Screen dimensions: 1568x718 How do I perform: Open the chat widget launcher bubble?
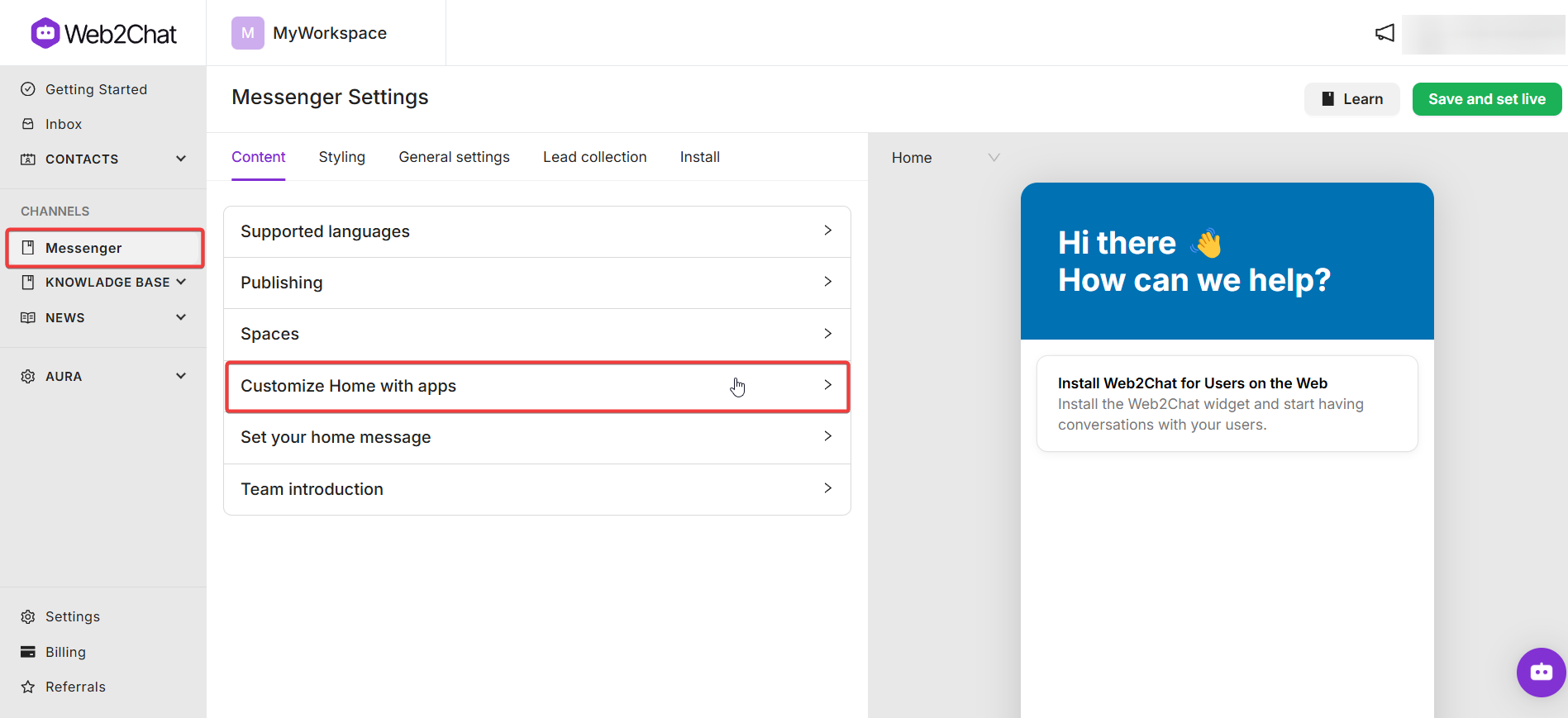[1542, 673]
